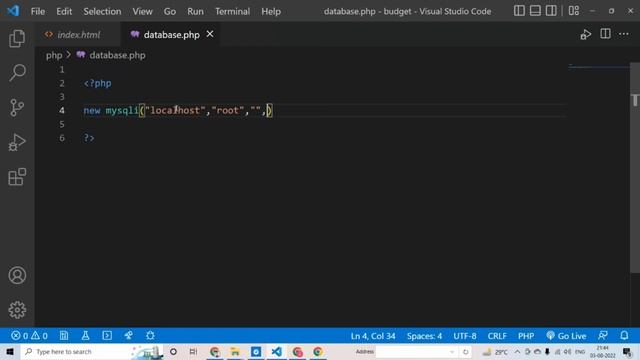
Task: Open the Windows Start menu
Action: point(10,351)
